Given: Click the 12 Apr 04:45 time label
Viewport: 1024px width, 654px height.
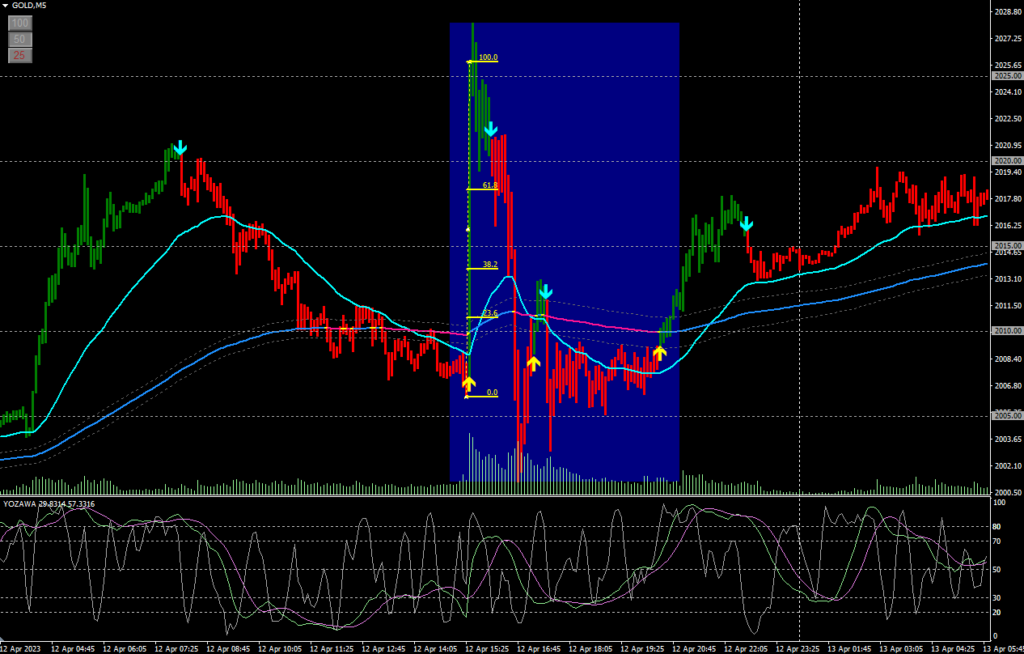Looking at the screenshot, I should pyautogui.click(x=72, y=649).
